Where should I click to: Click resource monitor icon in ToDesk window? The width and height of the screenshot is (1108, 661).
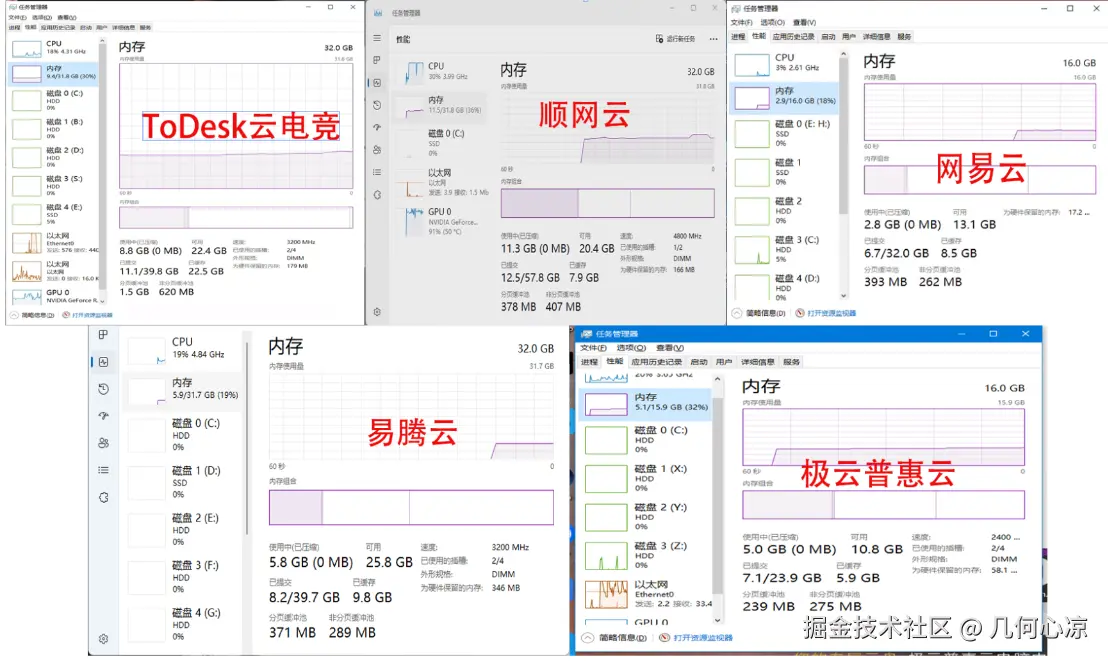click(66, 315)
